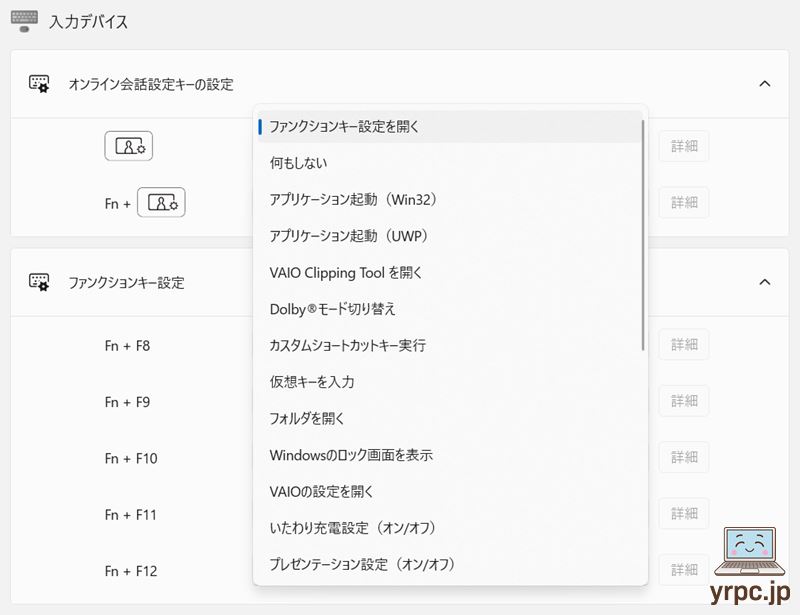The height and width of the screenshot is (615, 800).
Task: Select Dolby モード切り替え option
Action: 332,309
